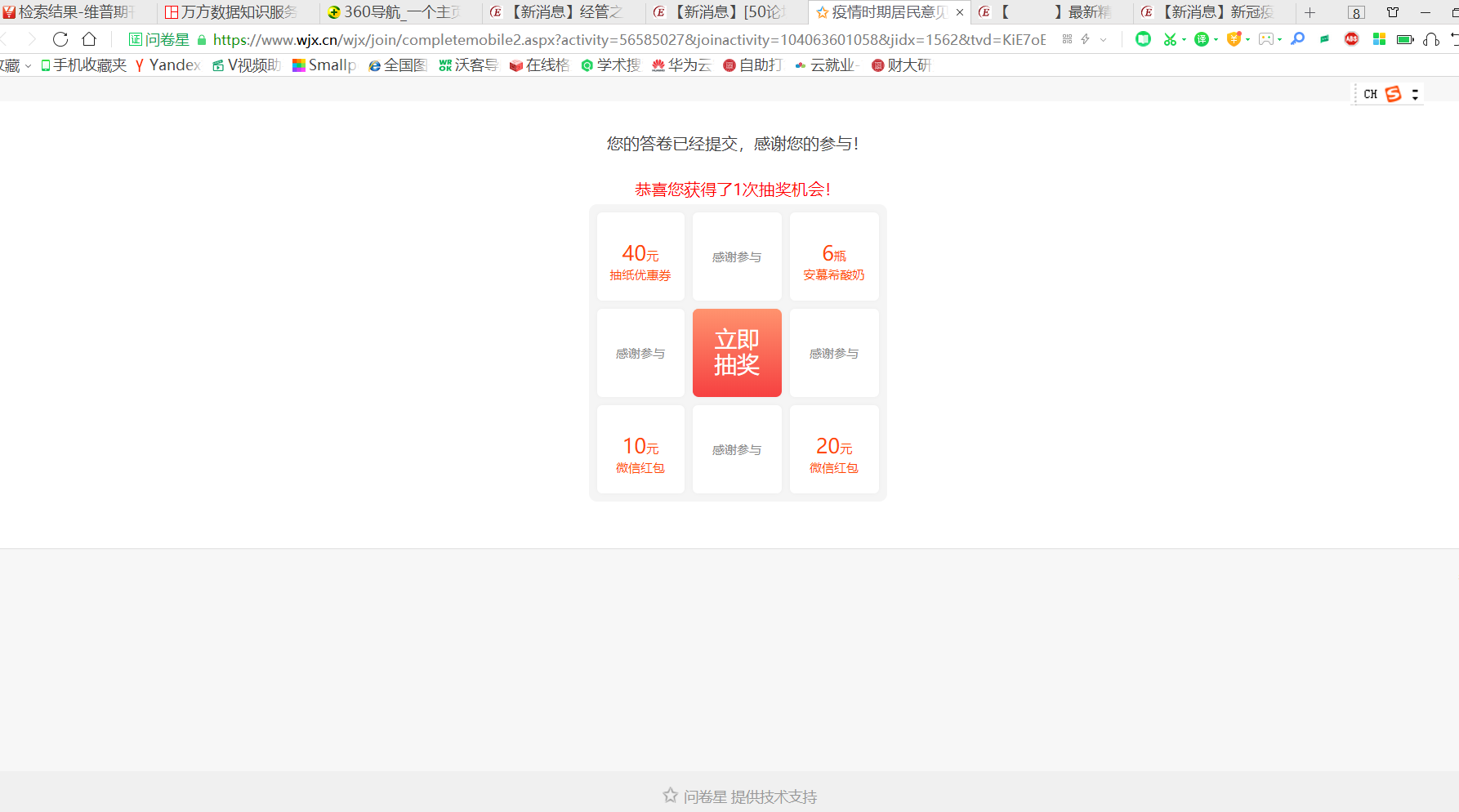This screenshot has width=1459, height=812.
Task: Switch to the 360导航 tab
Action: point(400,12)
